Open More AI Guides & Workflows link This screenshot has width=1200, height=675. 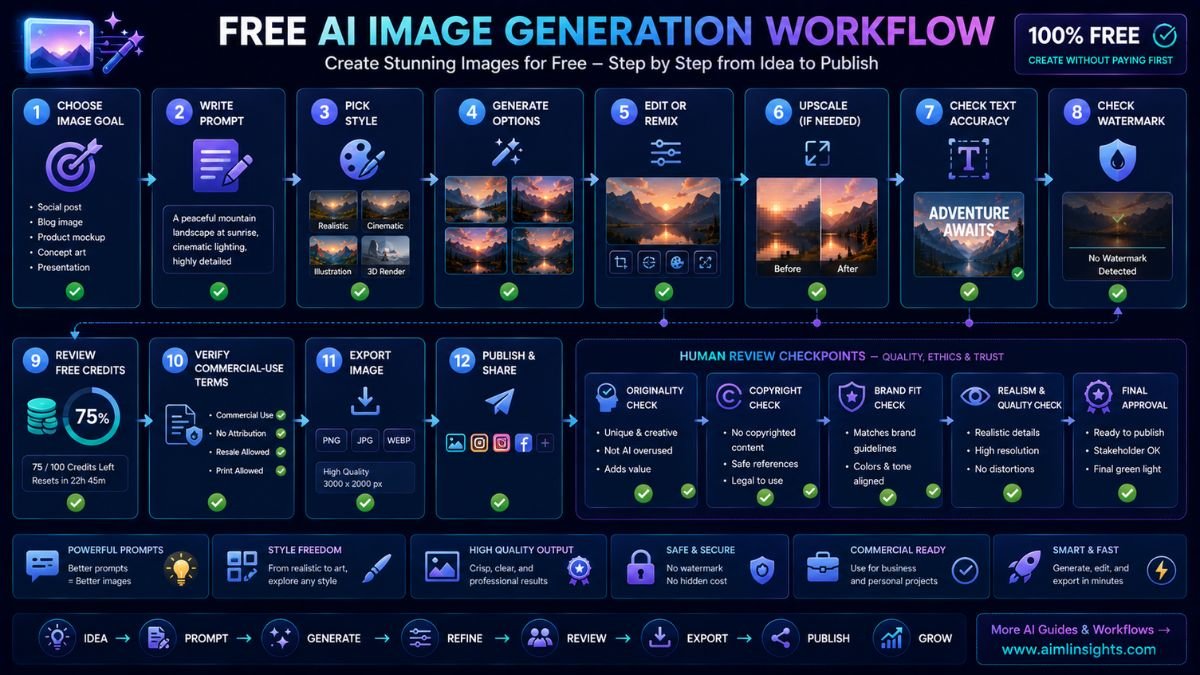click(1080, 630)
